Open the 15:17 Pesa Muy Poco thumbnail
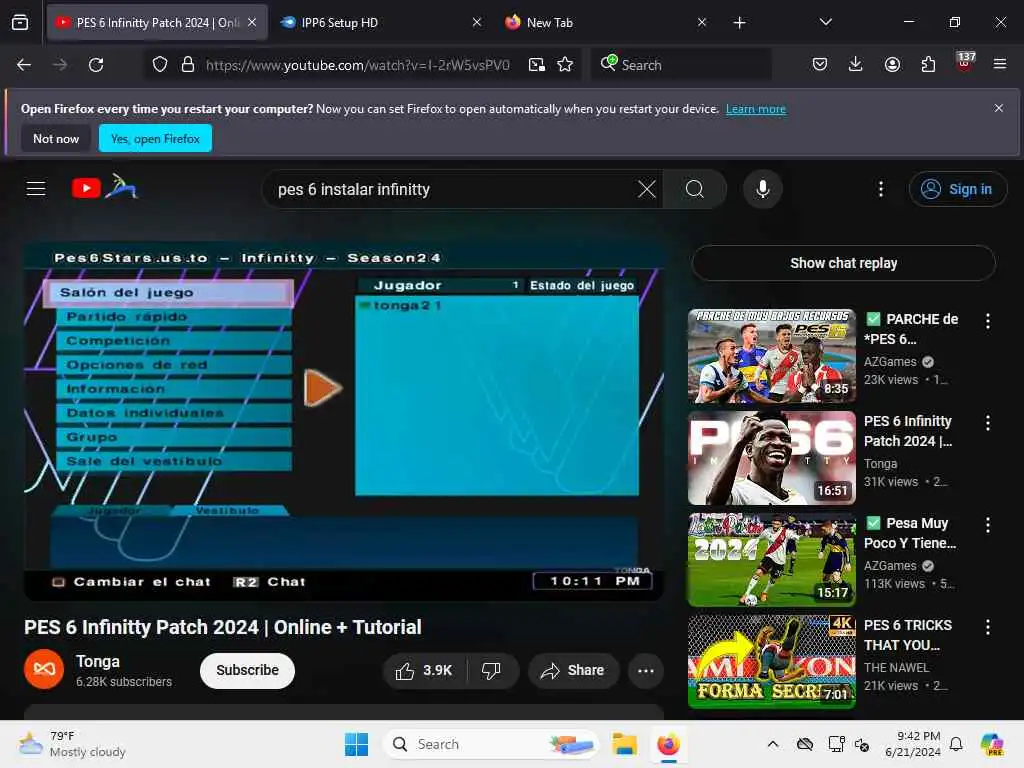Viewport: 1024px width, 768px height. [771, 560]
